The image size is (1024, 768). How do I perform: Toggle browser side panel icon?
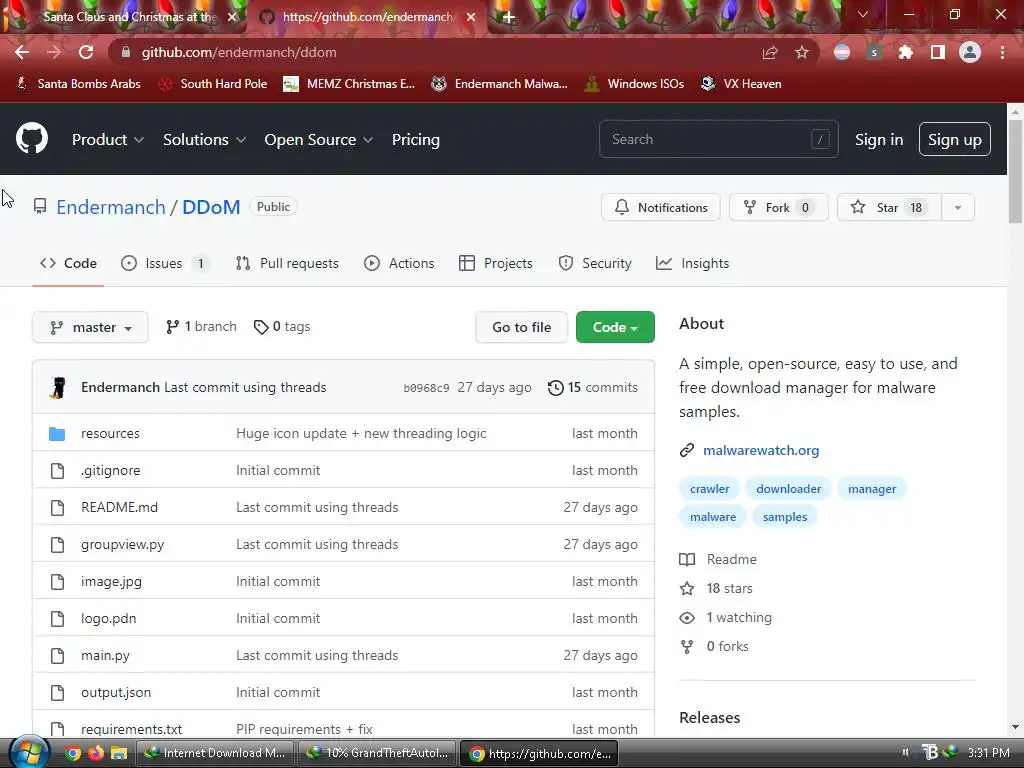pyautogui.click(x=938, y=52)
